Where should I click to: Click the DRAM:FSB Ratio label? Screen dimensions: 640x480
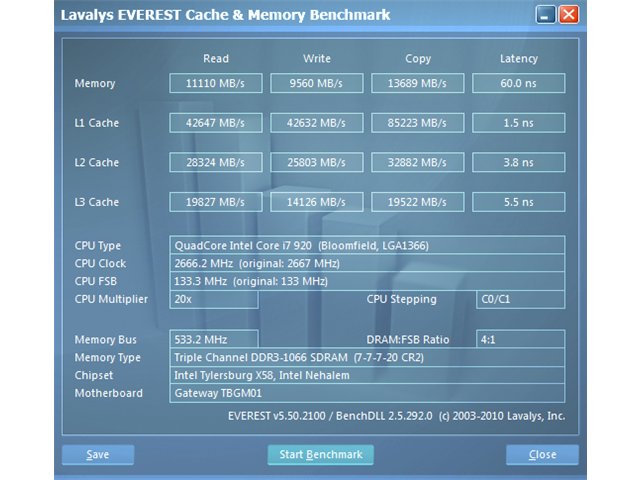coord(407,340)
